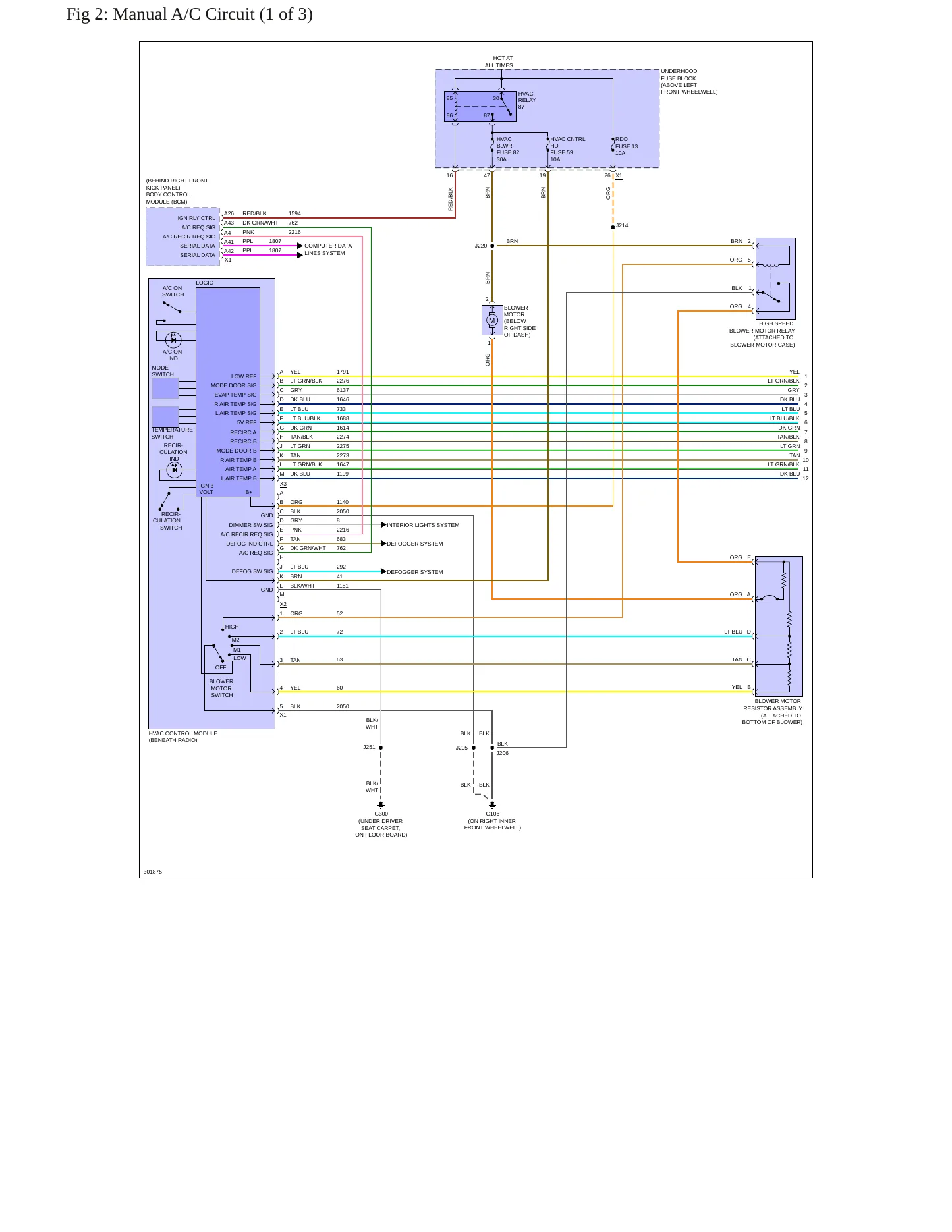952x1232 pixels.
Task: Click the 'LOW REF' label
Action: point(244,376)
